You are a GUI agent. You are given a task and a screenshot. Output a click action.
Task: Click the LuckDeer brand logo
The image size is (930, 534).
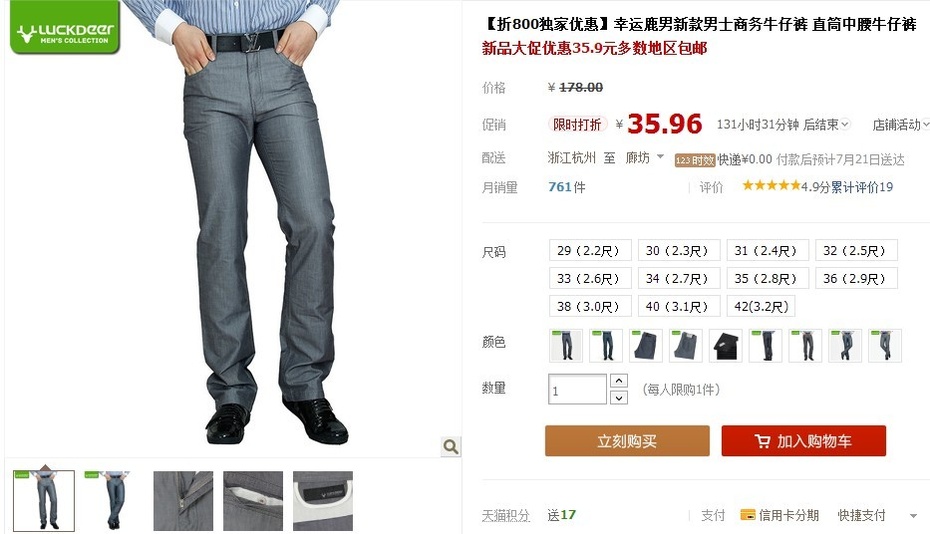[65, 27]
